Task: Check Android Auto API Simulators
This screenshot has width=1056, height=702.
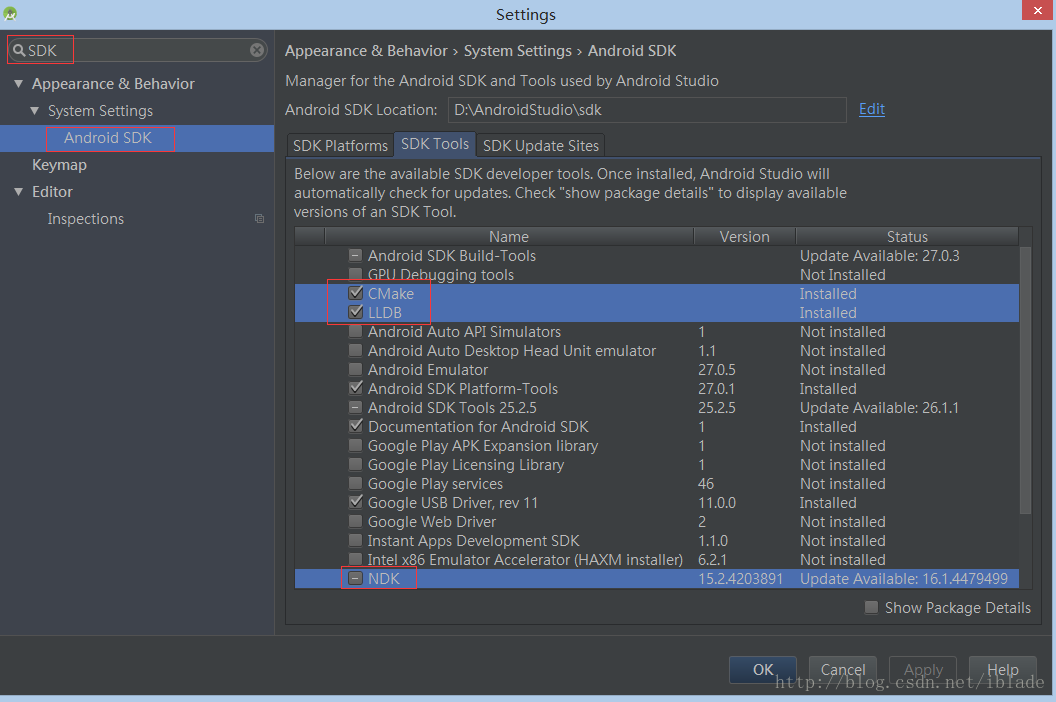Action: pos(356,331)
